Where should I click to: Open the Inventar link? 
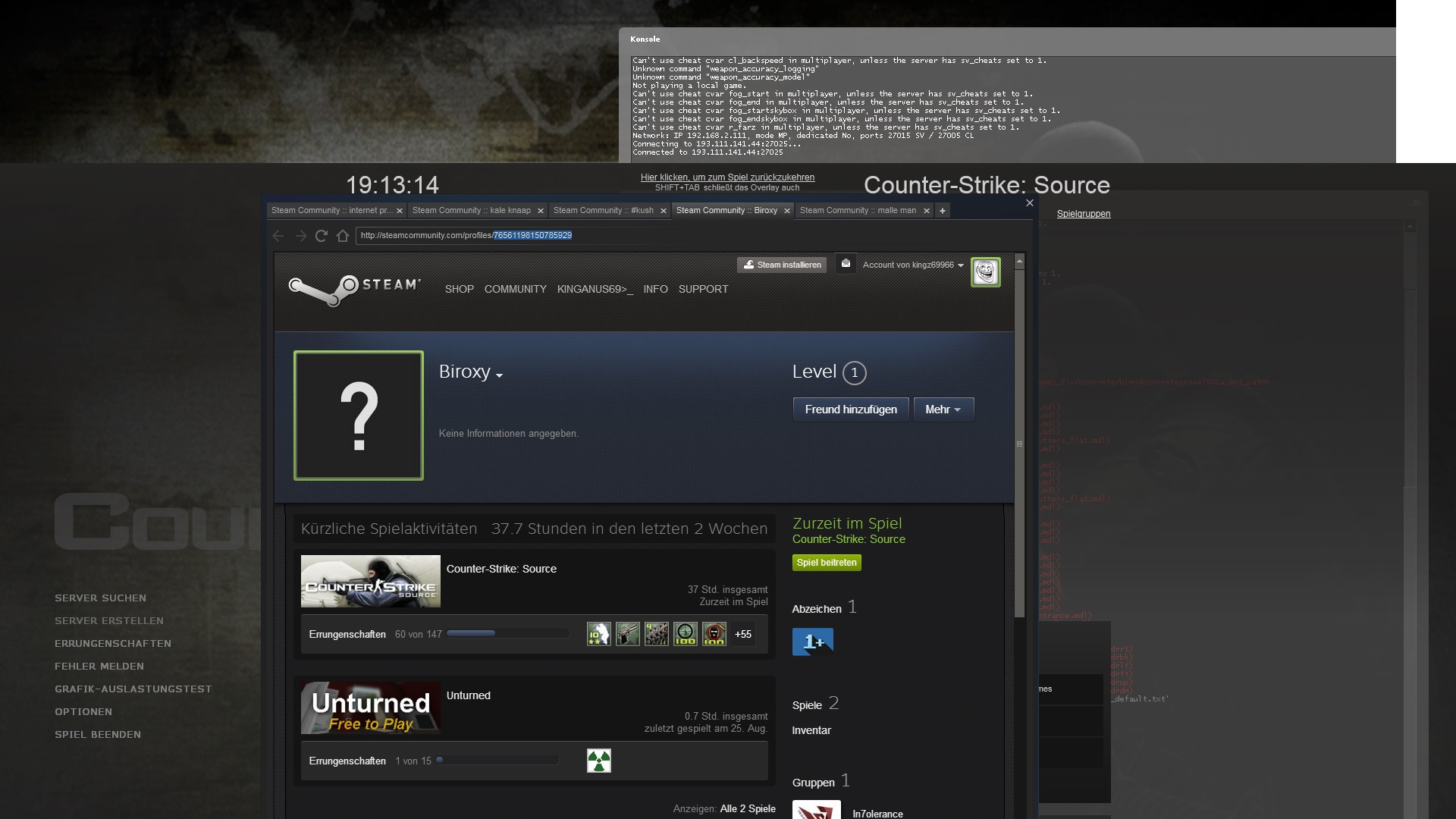coord(811,730)
